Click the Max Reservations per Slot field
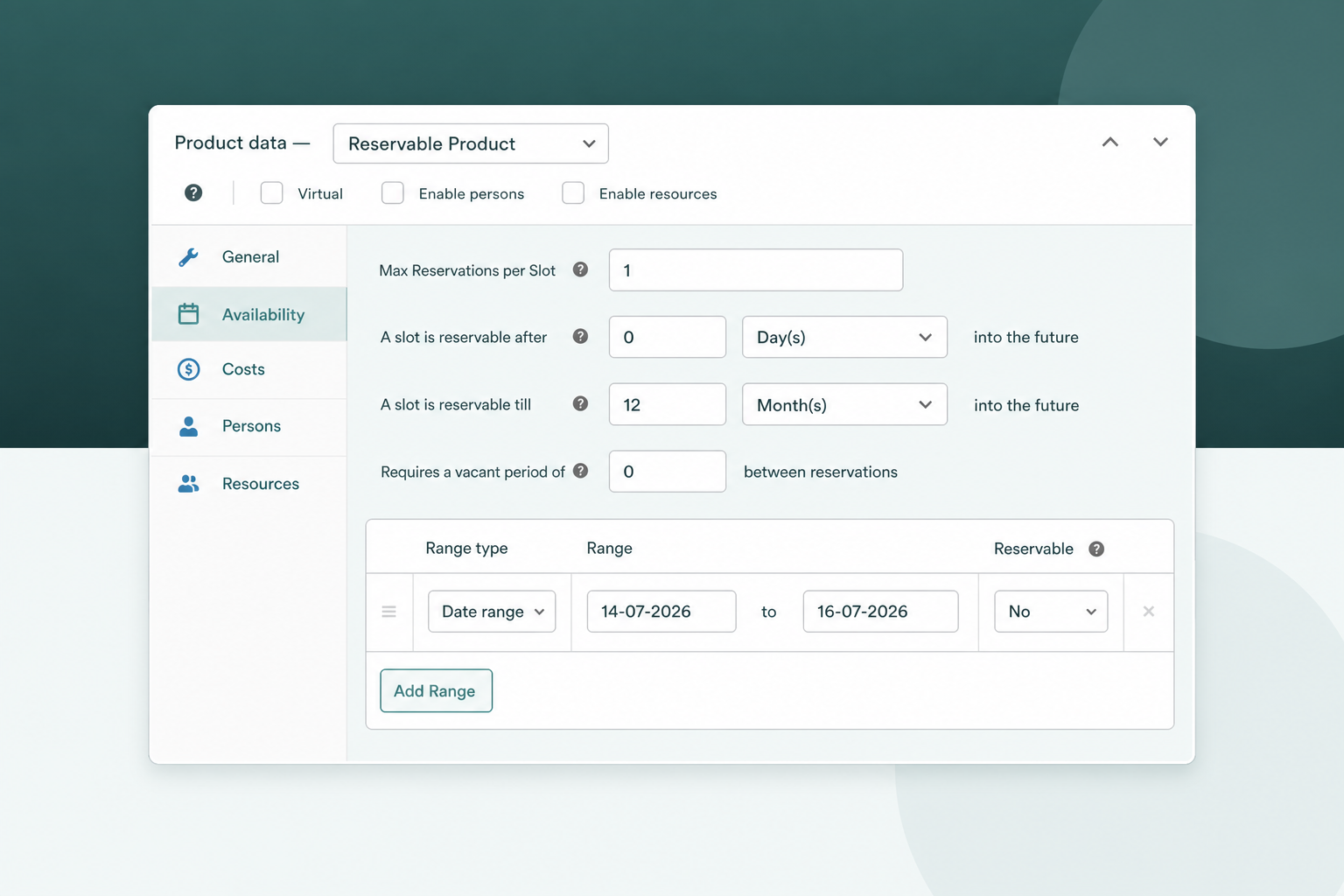 point(756,270)
